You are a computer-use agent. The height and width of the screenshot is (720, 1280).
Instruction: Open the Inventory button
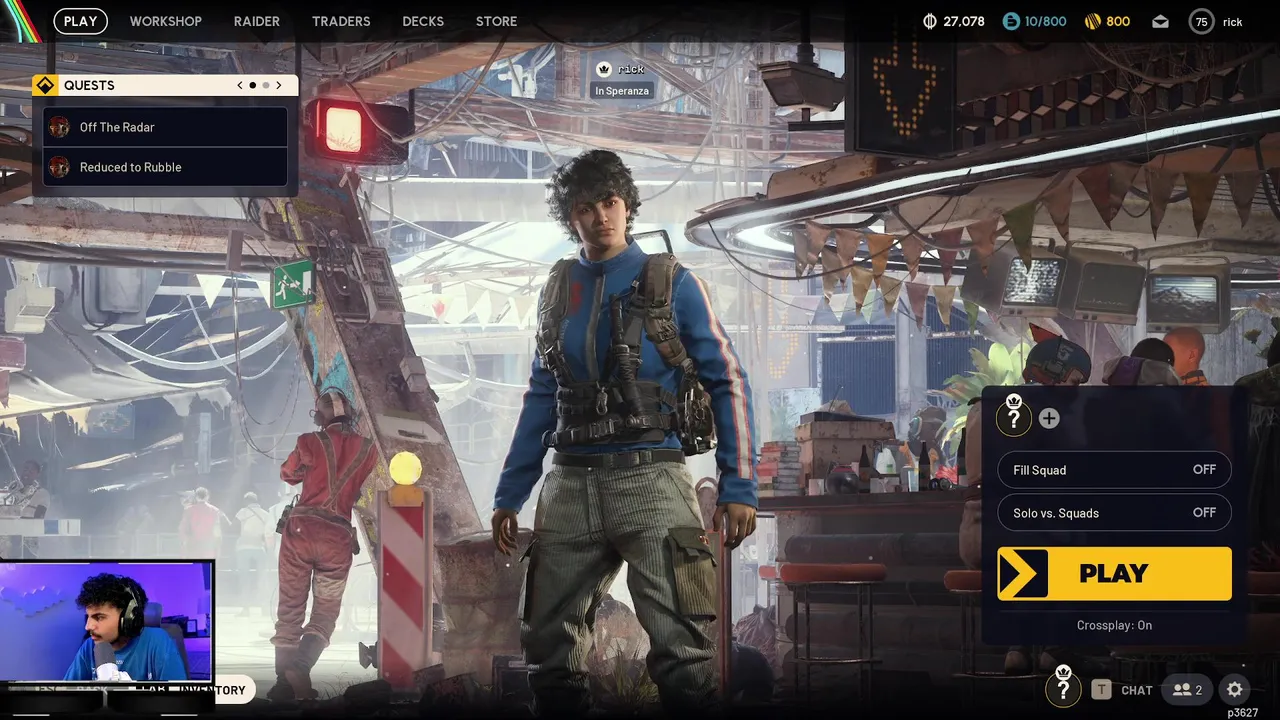click(x=211, y=690)
